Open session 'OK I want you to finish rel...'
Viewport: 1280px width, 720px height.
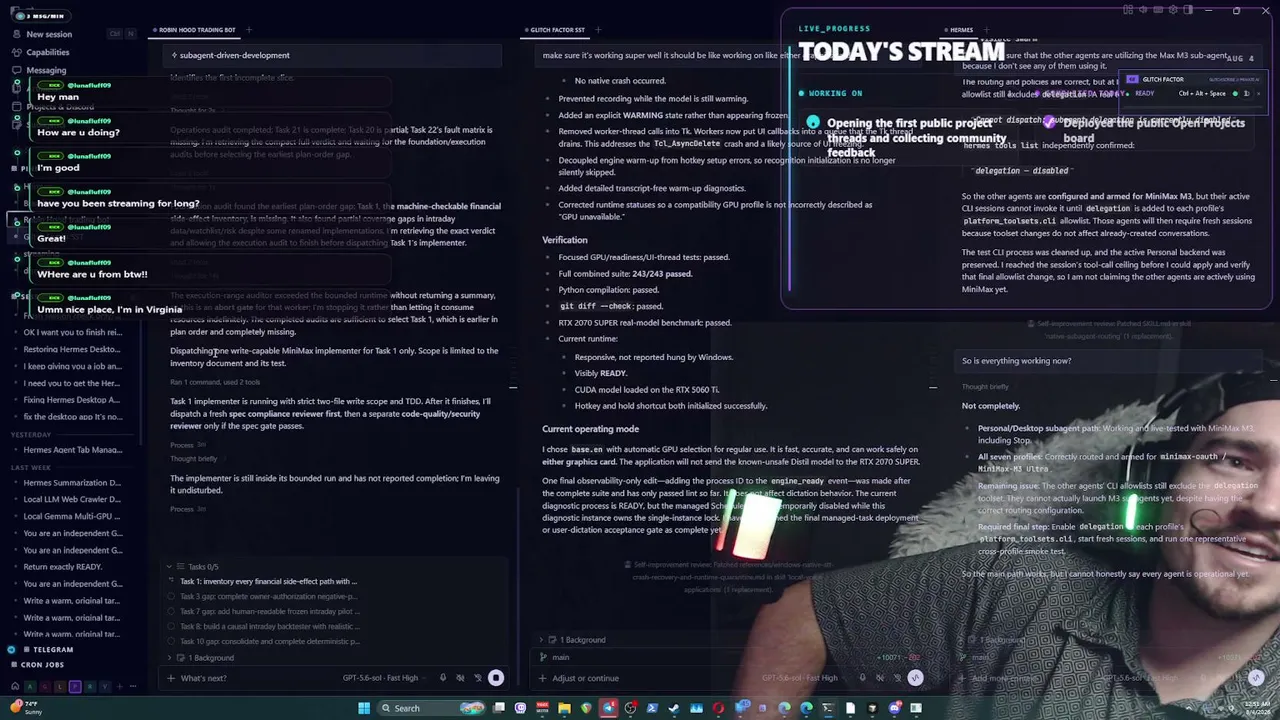[72, 332]
